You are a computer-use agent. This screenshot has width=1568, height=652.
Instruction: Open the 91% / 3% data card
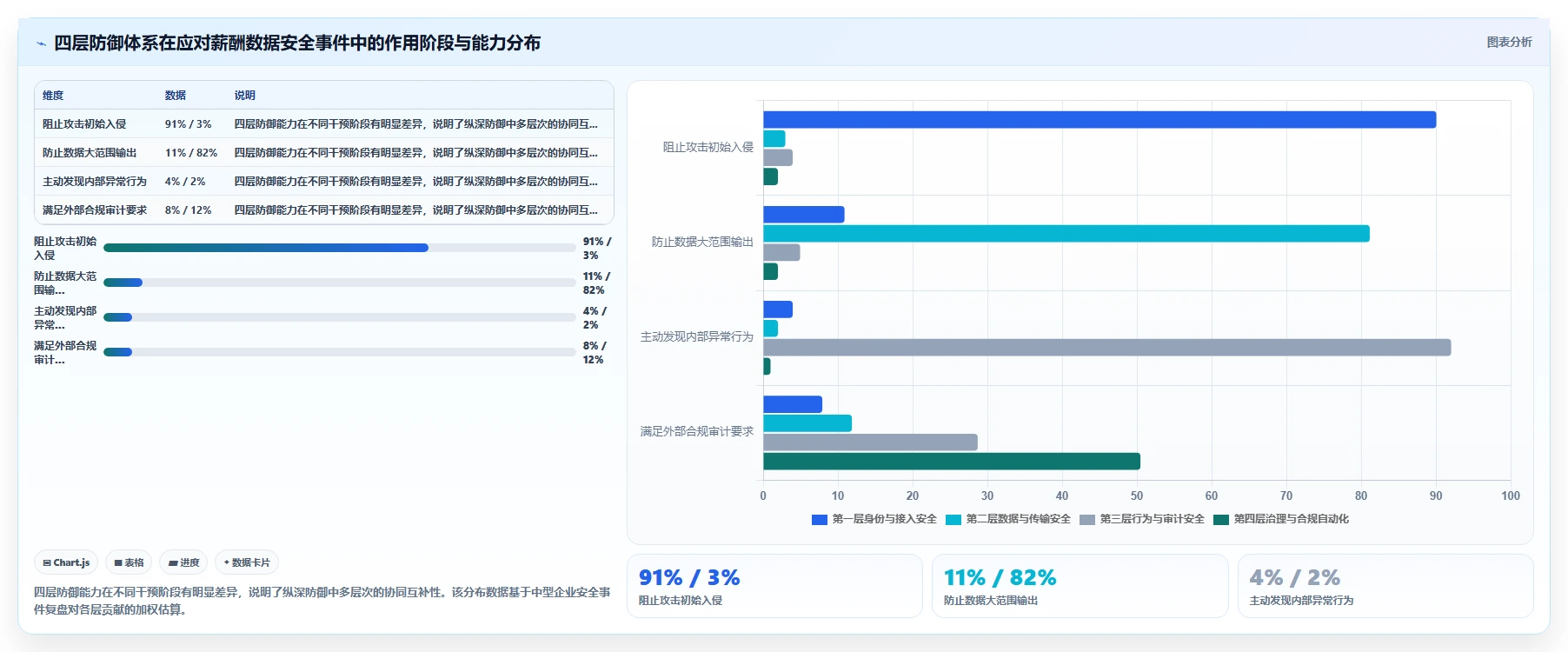tap(774, 586)
